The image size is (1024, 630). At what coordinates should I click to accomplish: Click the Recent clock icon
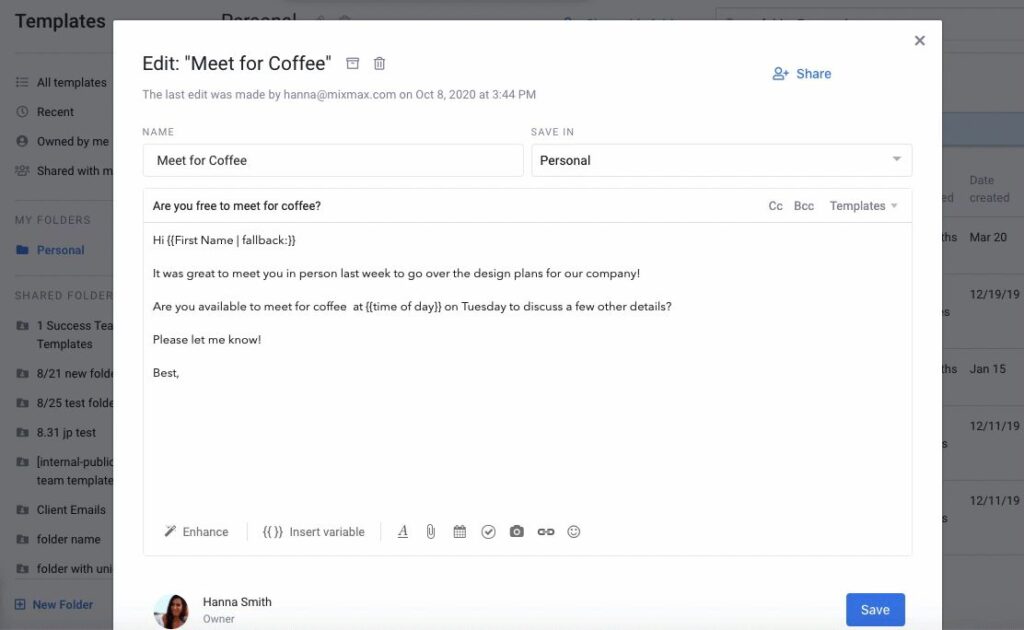pyautogui.click(x=22, y=112)
